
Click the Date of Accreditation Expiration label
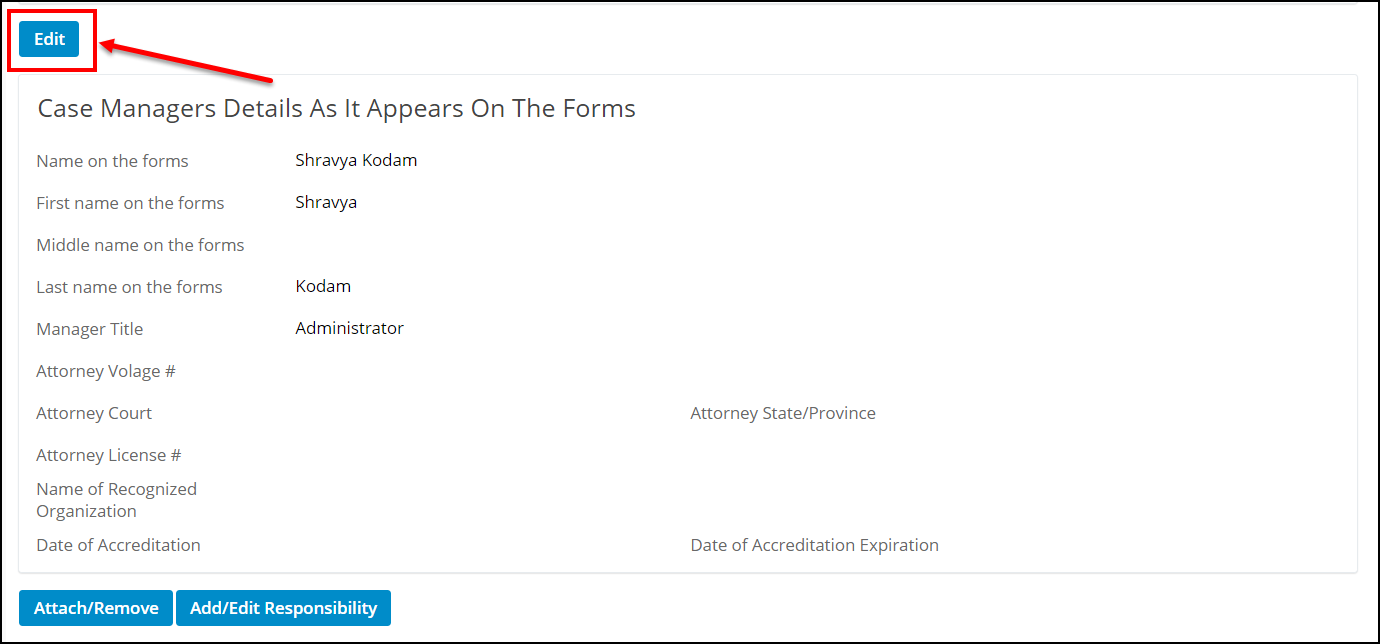pos(814,544)
